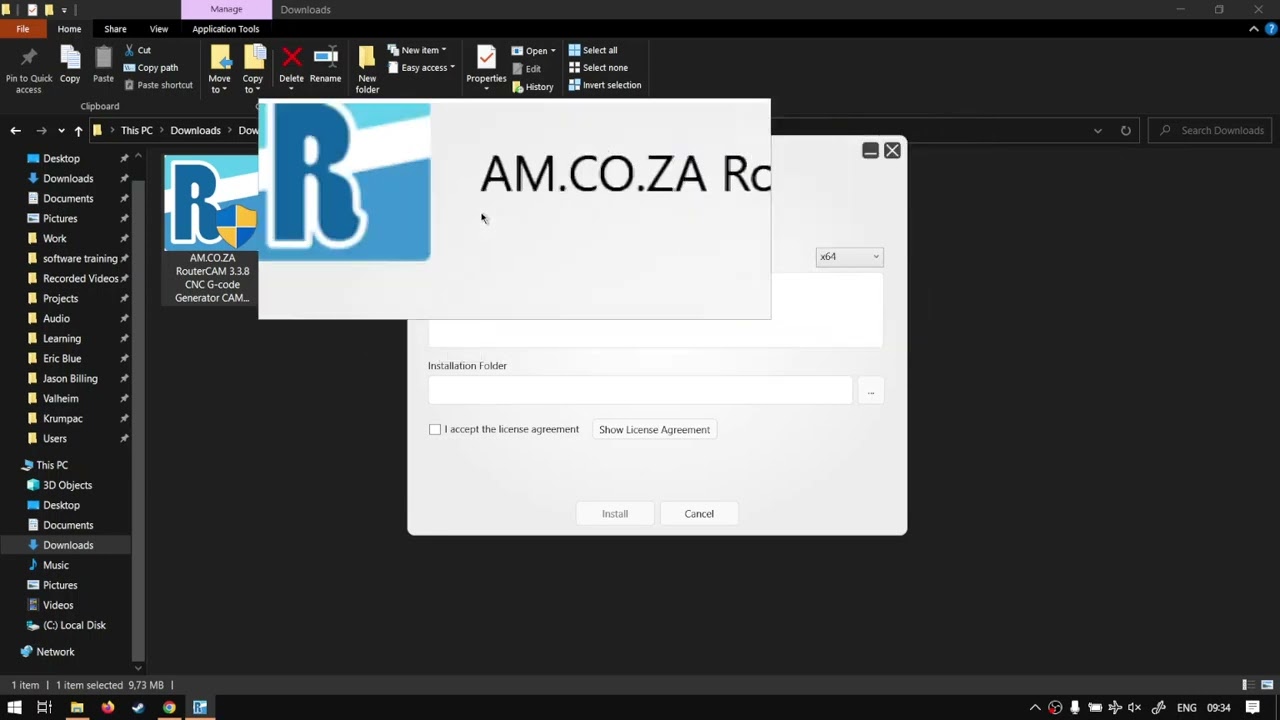
Task: Click the Manage contextual tab
Action: click(x=226, y=9)
